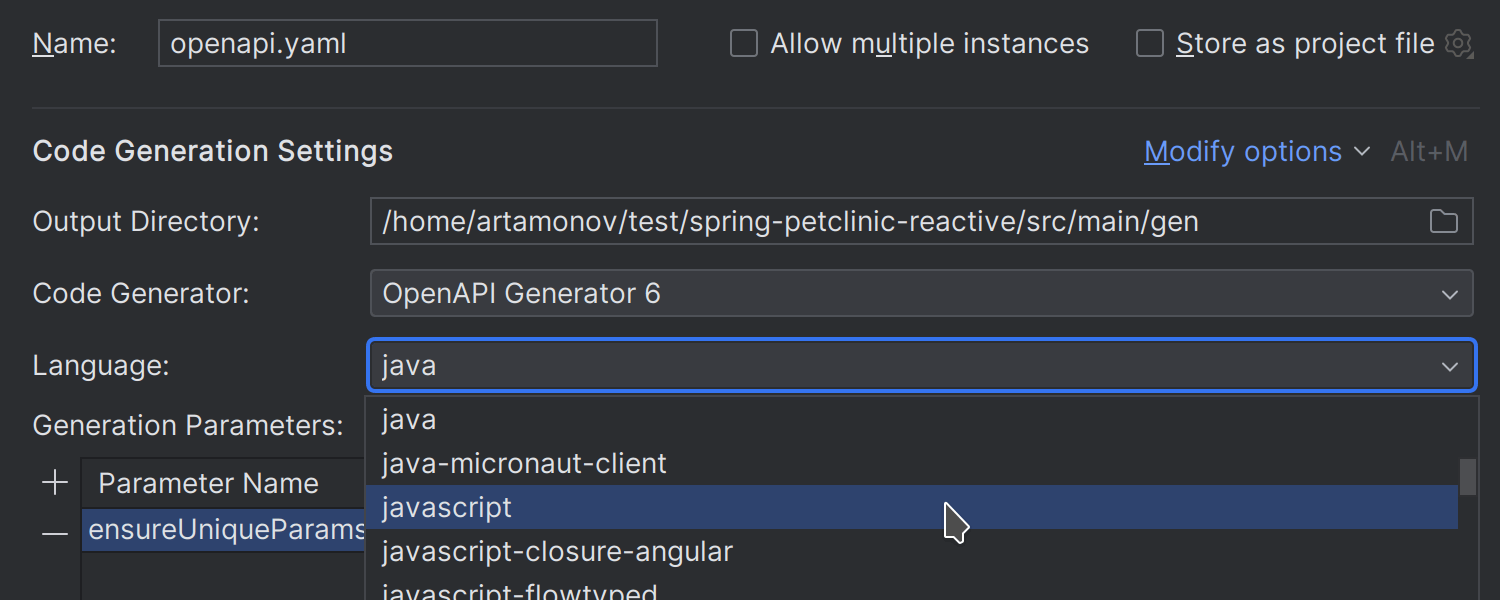The height and width of the screenshot is (600, 1500).
Task: Choose the javascript-flowtyped language option
Action: coord(520,590)
